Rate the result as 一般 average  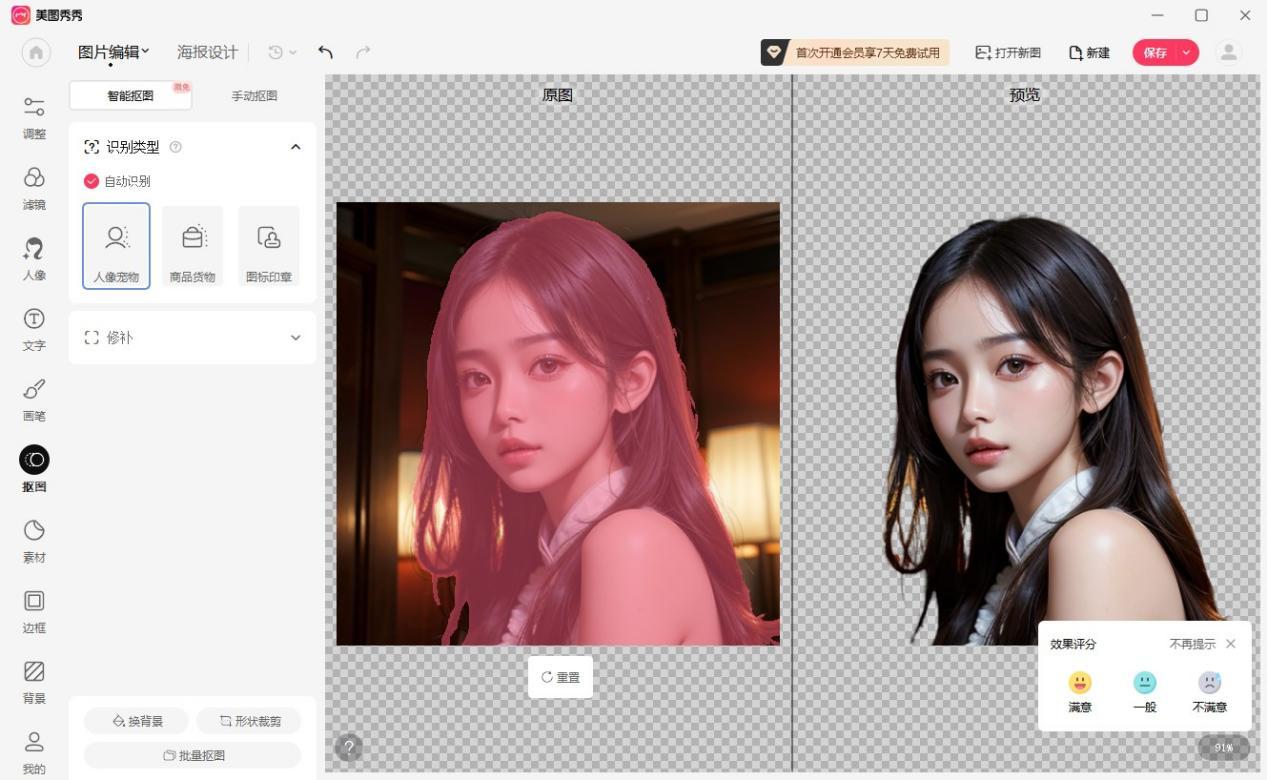tap(1145, 691)
